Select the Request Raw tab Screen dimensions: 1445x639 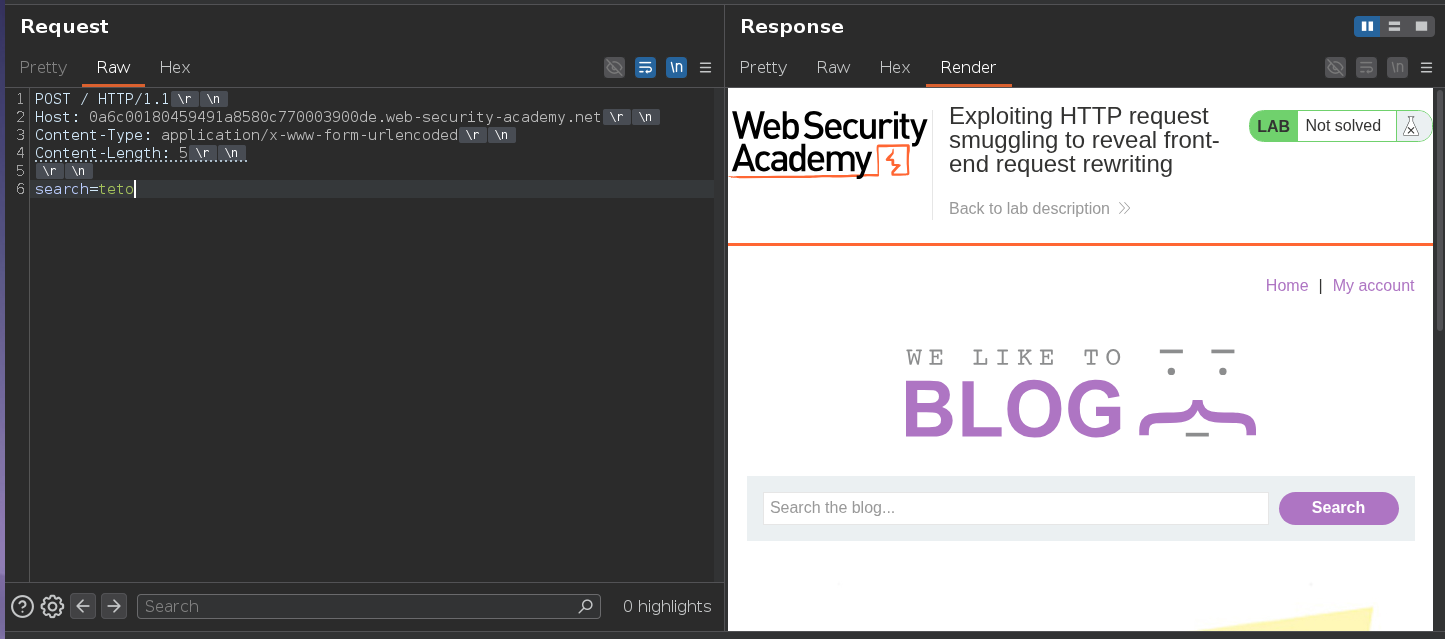(x=113, y=67)
